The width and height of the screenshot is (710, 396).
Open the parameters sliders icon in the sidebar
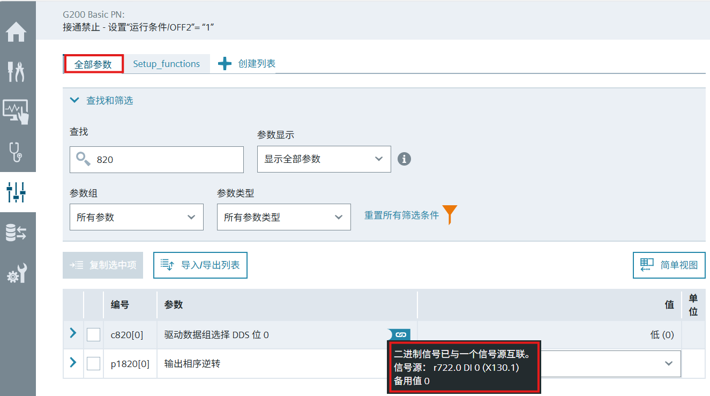pyautogui.click(x=16, y=192)
